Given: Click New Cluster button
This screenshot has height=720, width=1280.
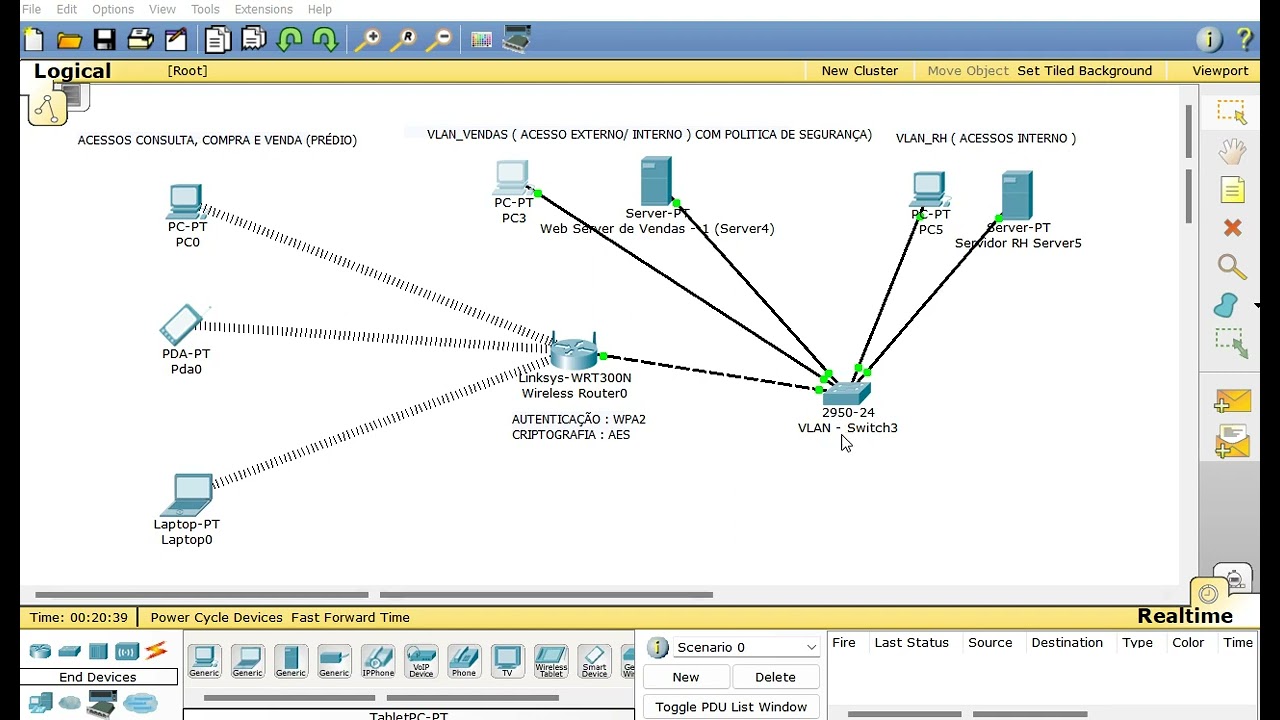Looking at the screenshot, I should pos(860,71).
